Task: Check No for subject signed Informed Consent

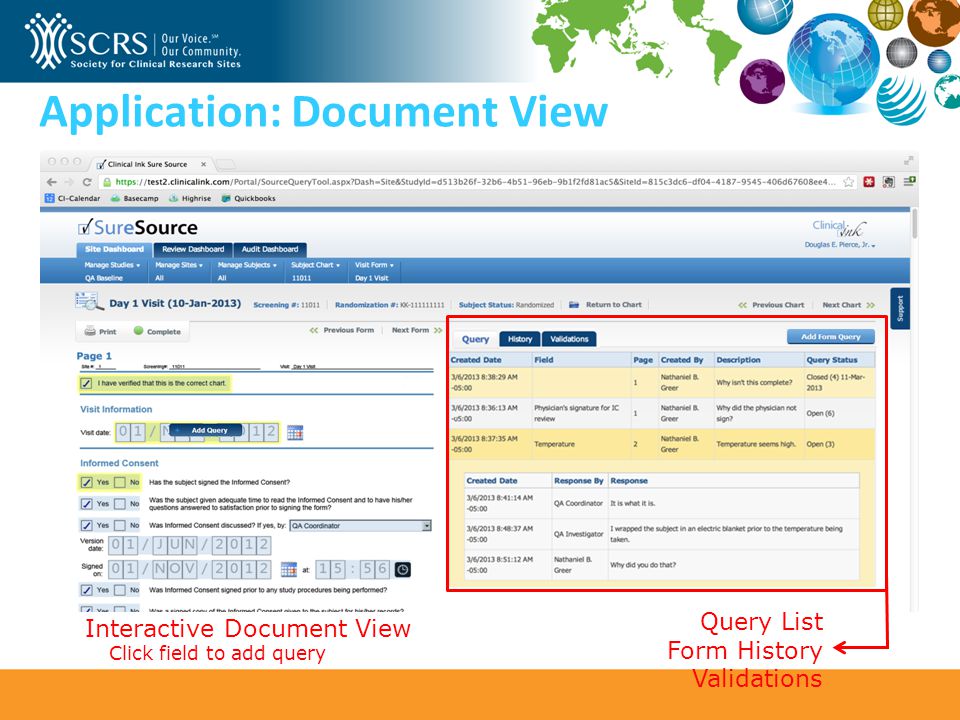Action: click(x=120, y=482)
